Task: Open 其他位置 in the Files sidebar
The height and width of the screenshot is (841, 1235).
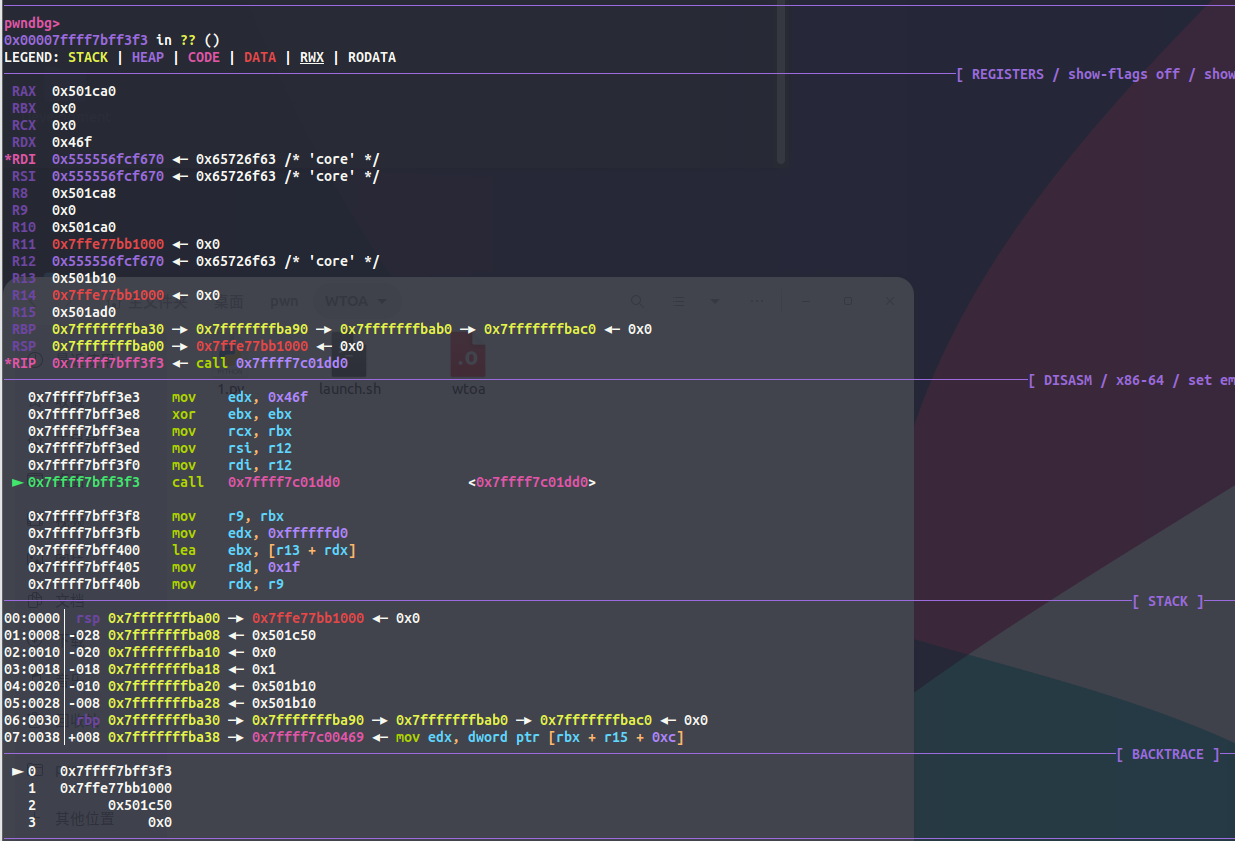Action: 85,819
